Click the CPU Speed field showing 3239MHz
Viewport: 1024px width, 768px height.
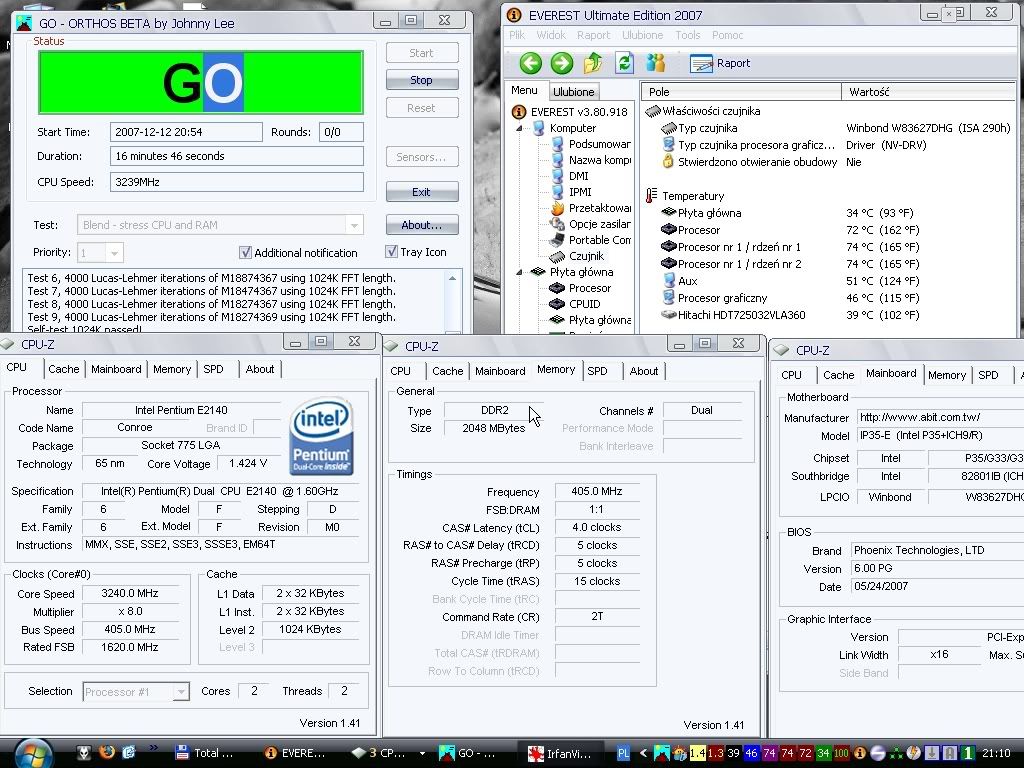coord(236,182)
